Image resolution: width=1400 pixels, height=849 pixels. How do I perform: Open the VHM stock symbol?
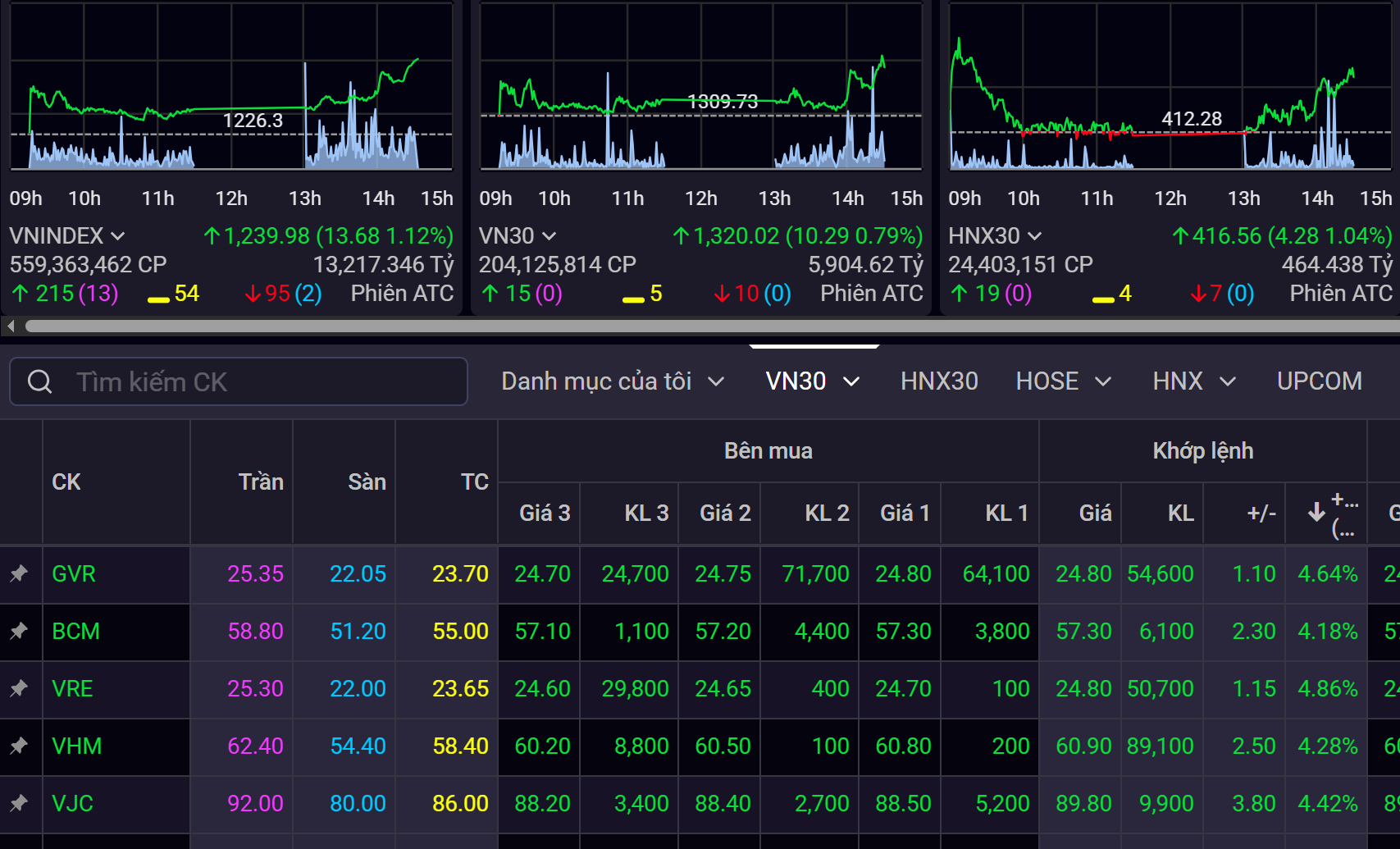pyautogui.click(x=77, y=746)
